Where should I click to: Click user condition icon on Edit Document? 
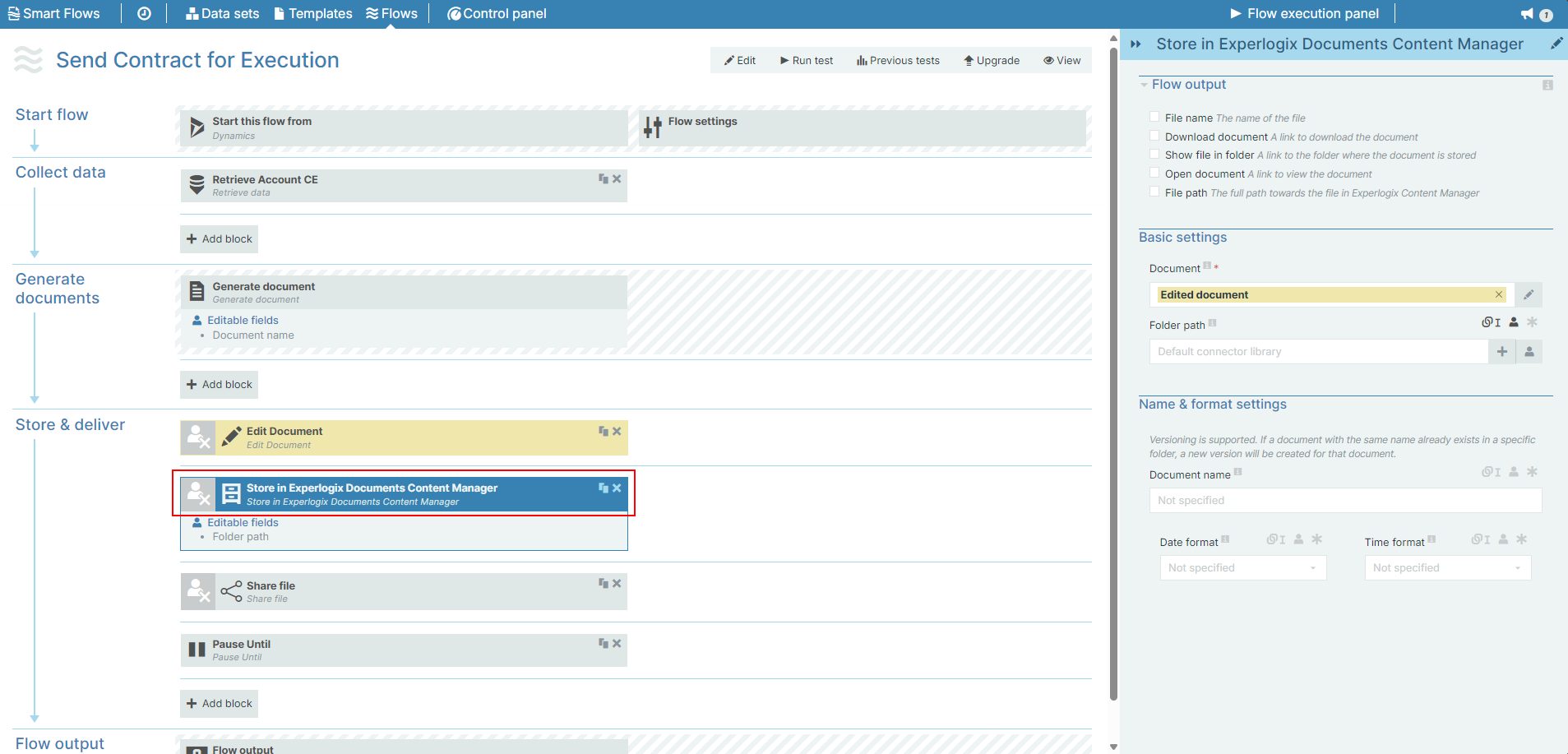[198, 437]
